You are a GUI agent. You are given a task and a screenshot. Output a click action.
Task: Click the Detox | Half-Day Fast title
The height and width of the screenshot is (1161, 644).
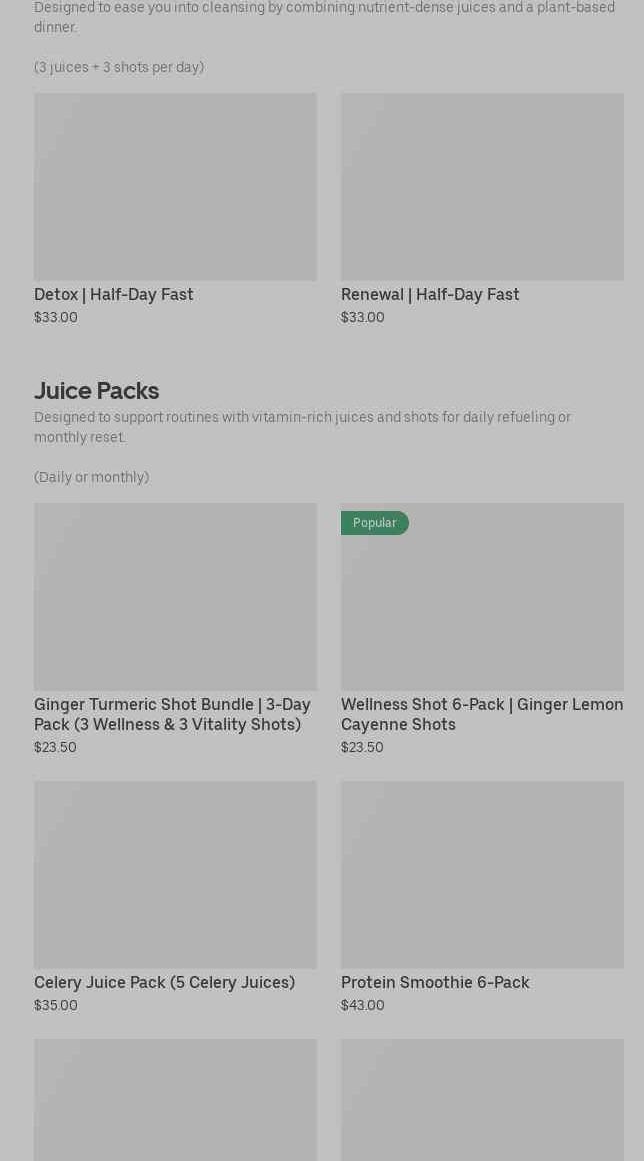[x=114, y=294]
